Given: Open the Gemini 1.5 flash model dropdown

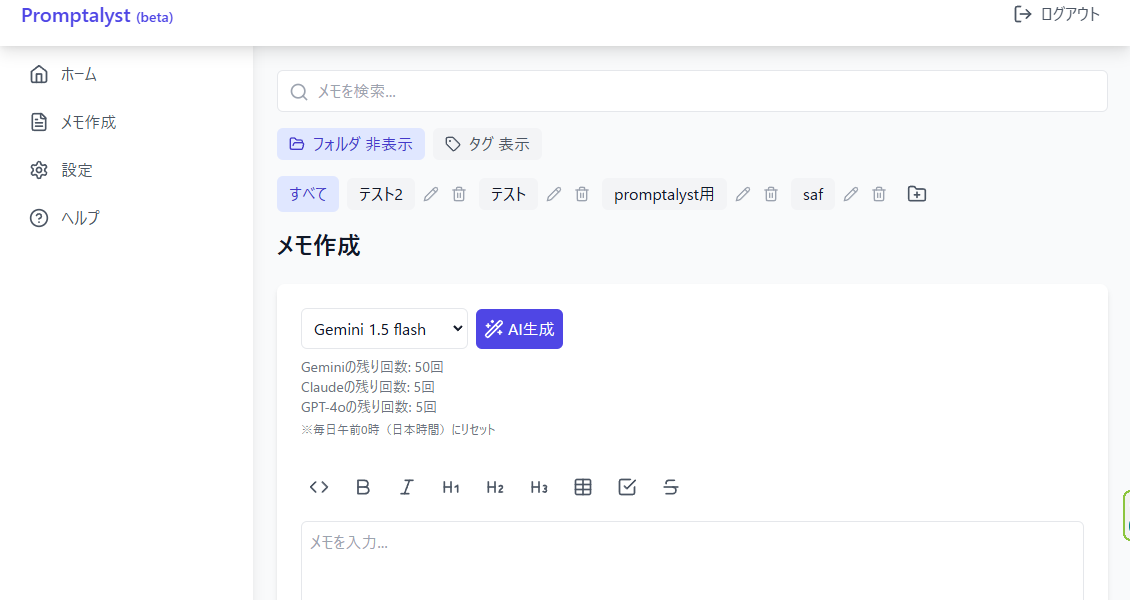Looking at the screenshot, I should click(x=384, y=329).
